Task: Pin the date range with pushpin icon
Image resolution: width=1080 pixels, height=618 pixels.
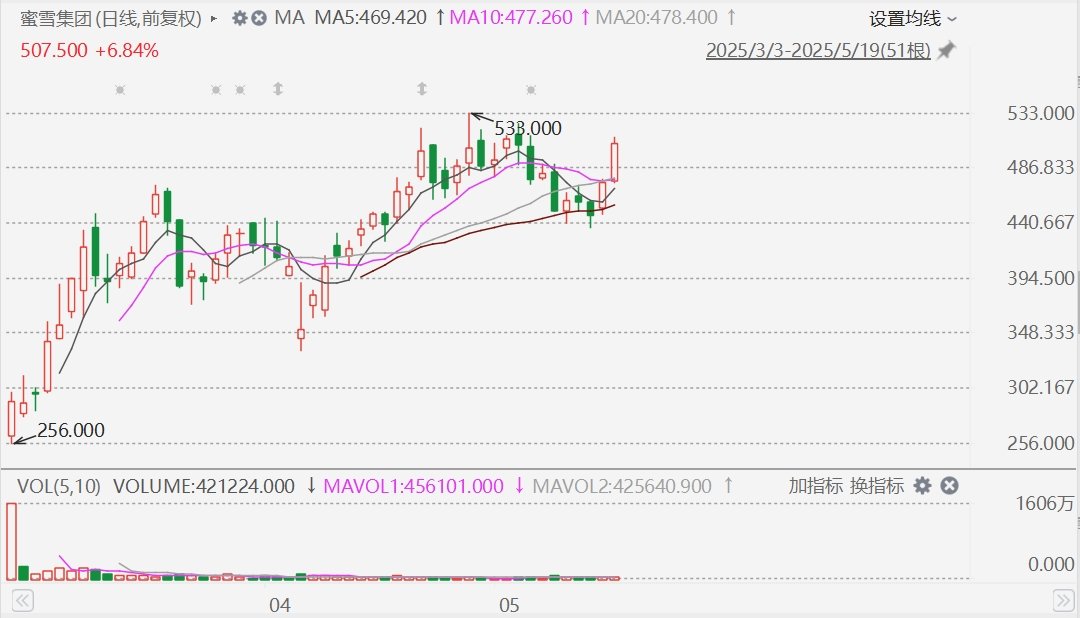Action: 946,50
